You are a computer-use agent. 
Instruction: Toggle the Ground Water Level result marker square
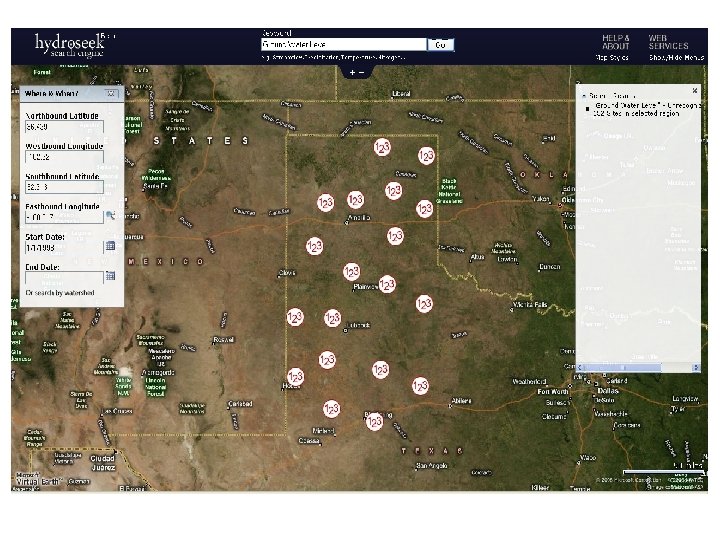click(587, 109)
